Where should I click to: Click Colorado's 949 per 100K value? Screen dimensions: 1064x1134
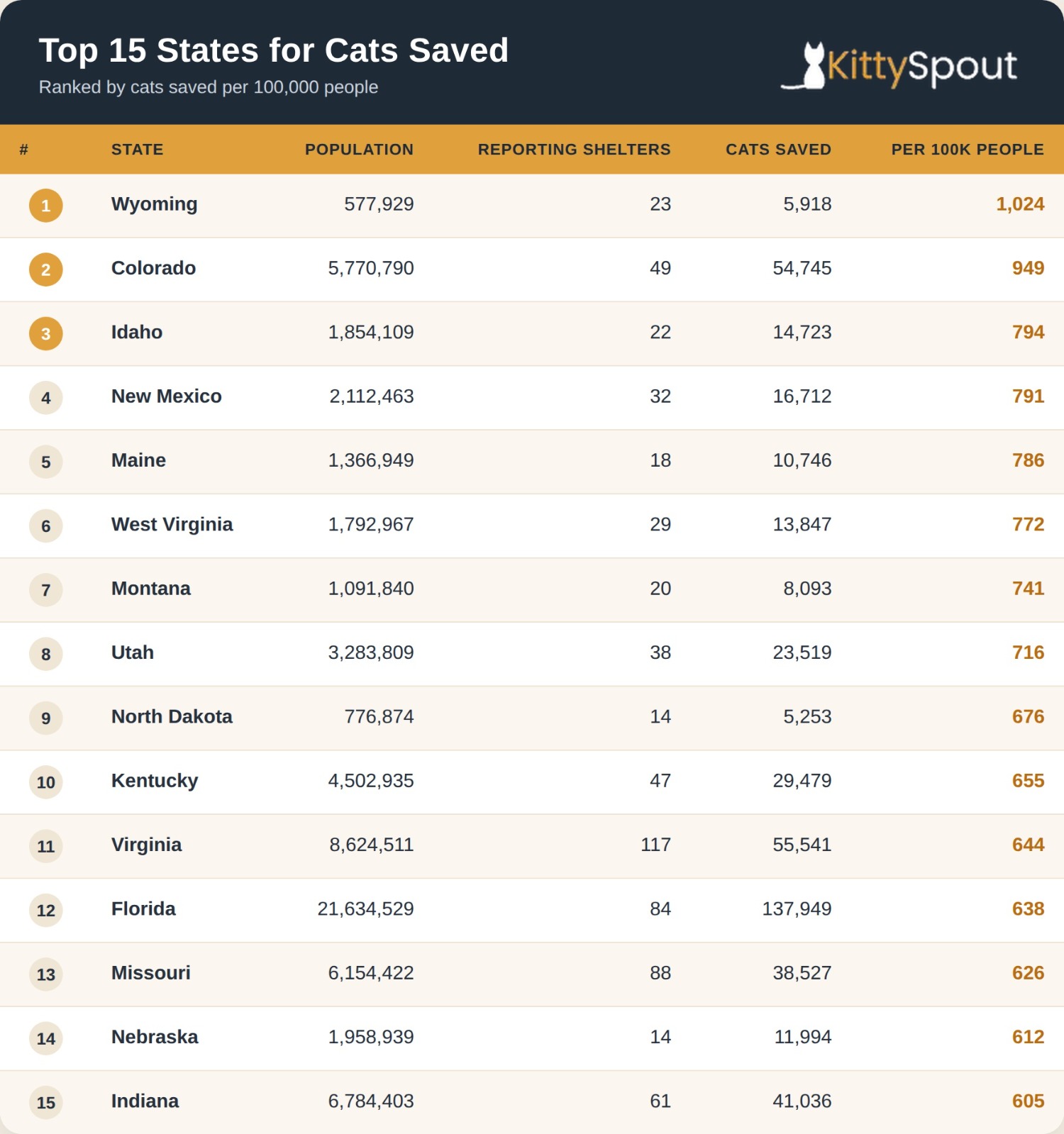coord(1028,268)
